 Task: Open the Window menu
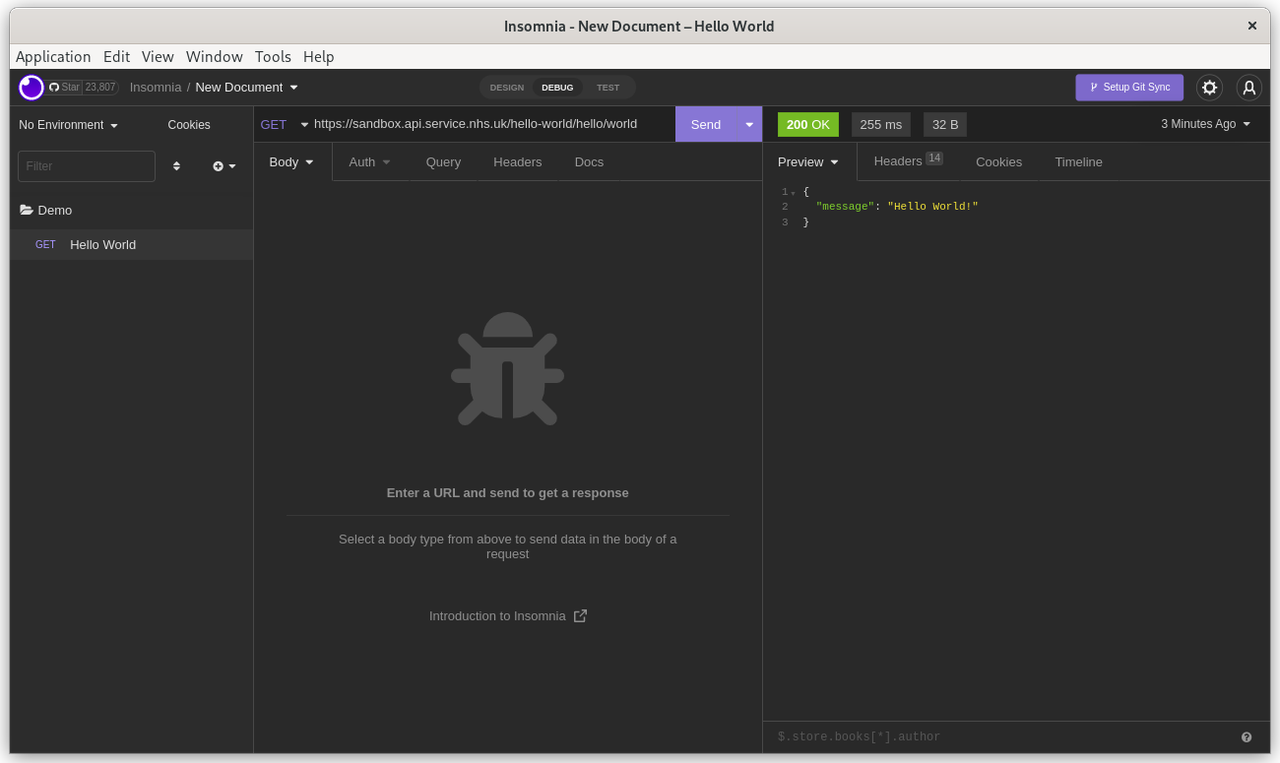coord(214,57)
